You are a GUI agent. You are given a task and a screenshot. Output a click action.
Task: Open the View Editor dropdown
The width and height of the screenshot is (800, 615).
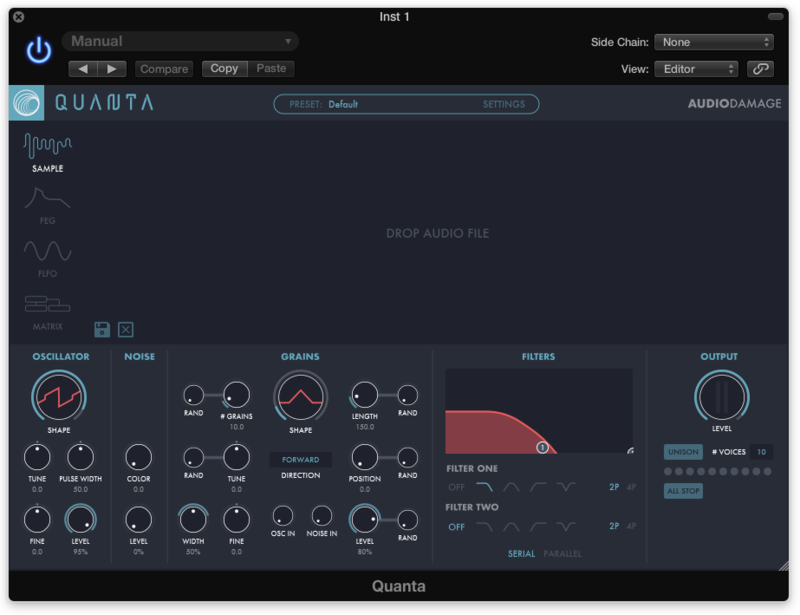coord(695,69)
